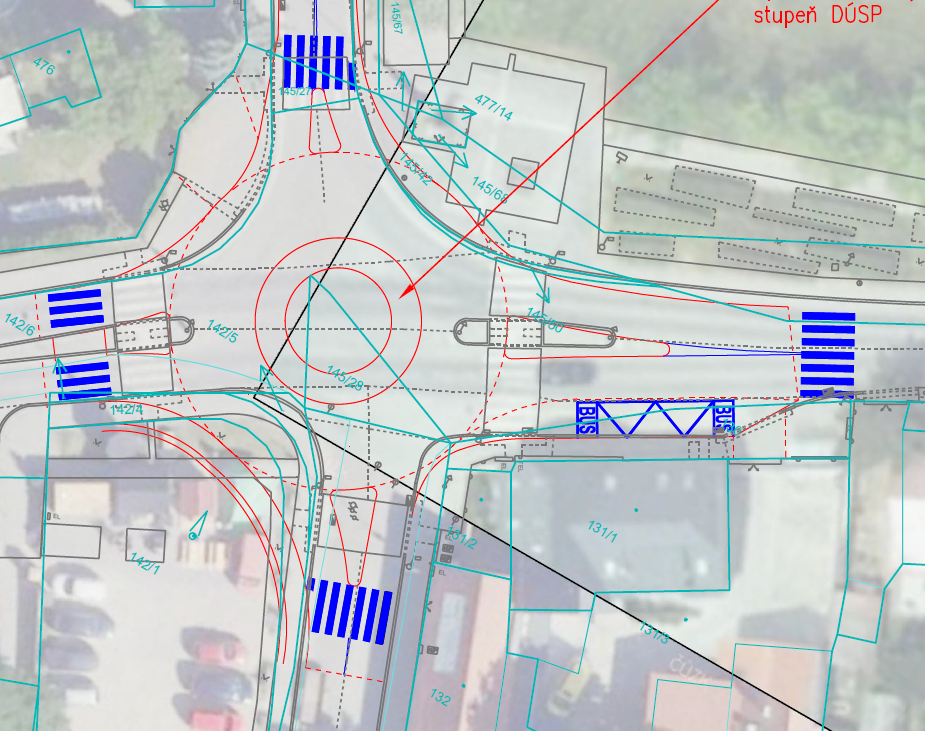Select the blue BUS stop zigzag marking
The height and width of the screenshot is (731, 925).
pos(655,419)
